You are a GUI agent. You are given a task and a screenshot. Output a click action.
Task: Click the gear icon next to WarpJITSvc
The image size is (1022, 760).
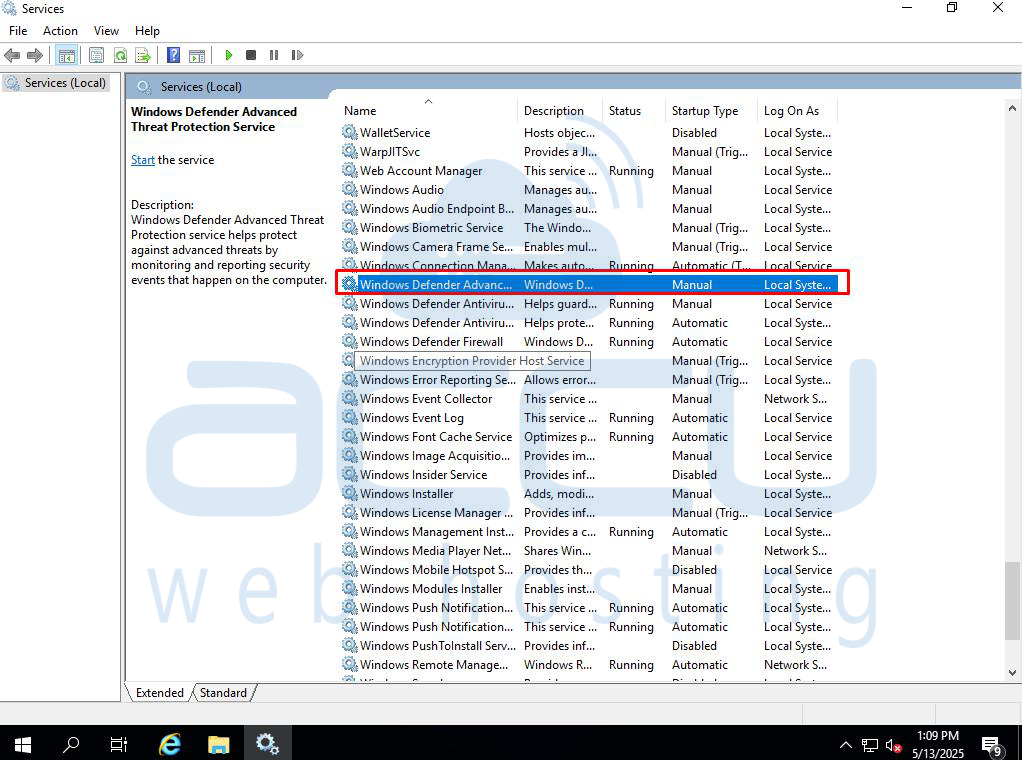point(350,151)
